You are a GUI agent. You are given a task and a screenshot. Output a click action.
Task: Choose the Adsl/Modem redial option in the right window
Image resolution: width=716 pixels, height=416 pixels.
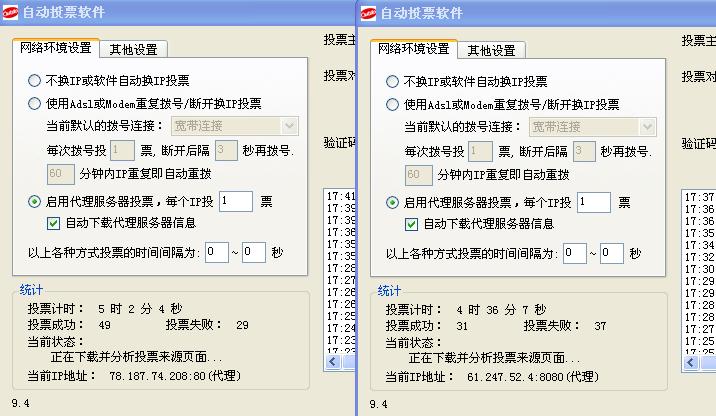pyautogui.click(x=392, y=104)
